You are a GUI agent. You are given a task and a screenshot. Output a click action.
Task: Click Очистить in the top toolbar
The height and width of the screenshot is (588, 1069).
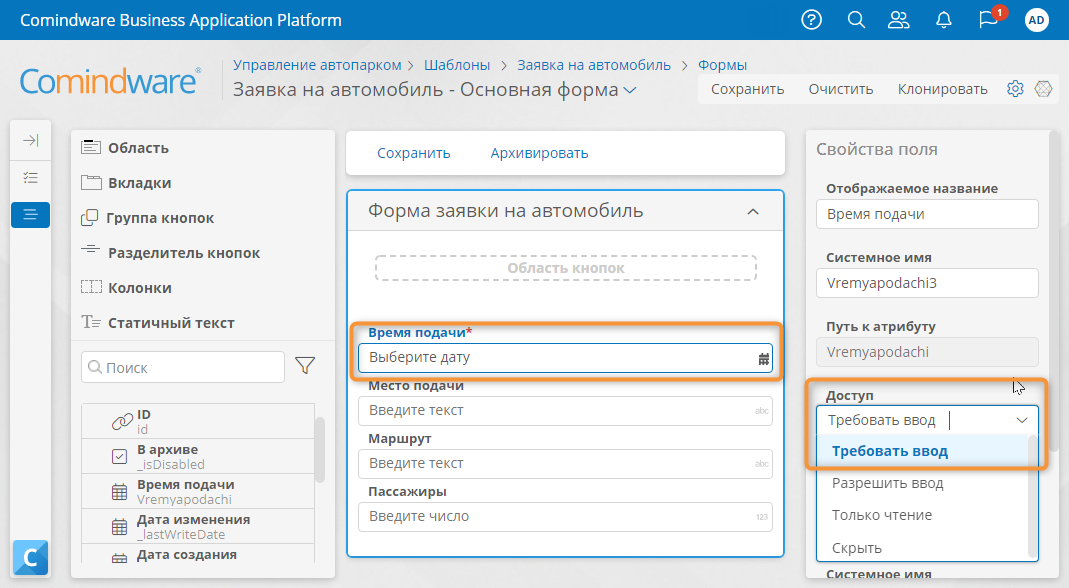841,89
